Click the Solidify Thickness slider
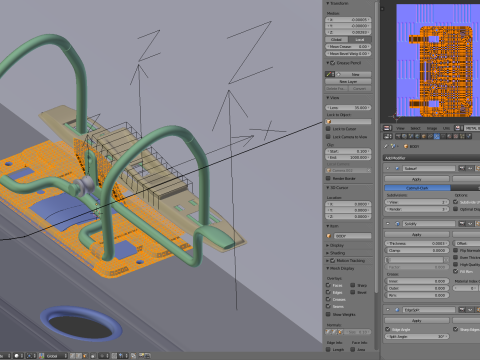This screenshot has height=360, width=480. [417, 243]
